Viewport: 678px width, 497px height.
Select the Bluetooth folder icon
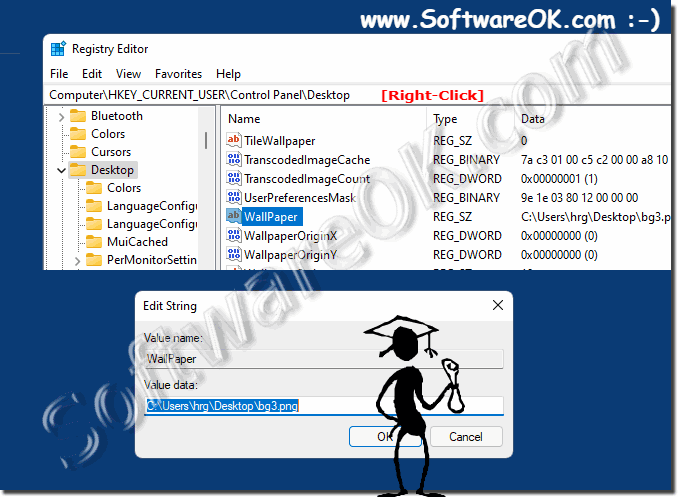click(x=78, y=116)
